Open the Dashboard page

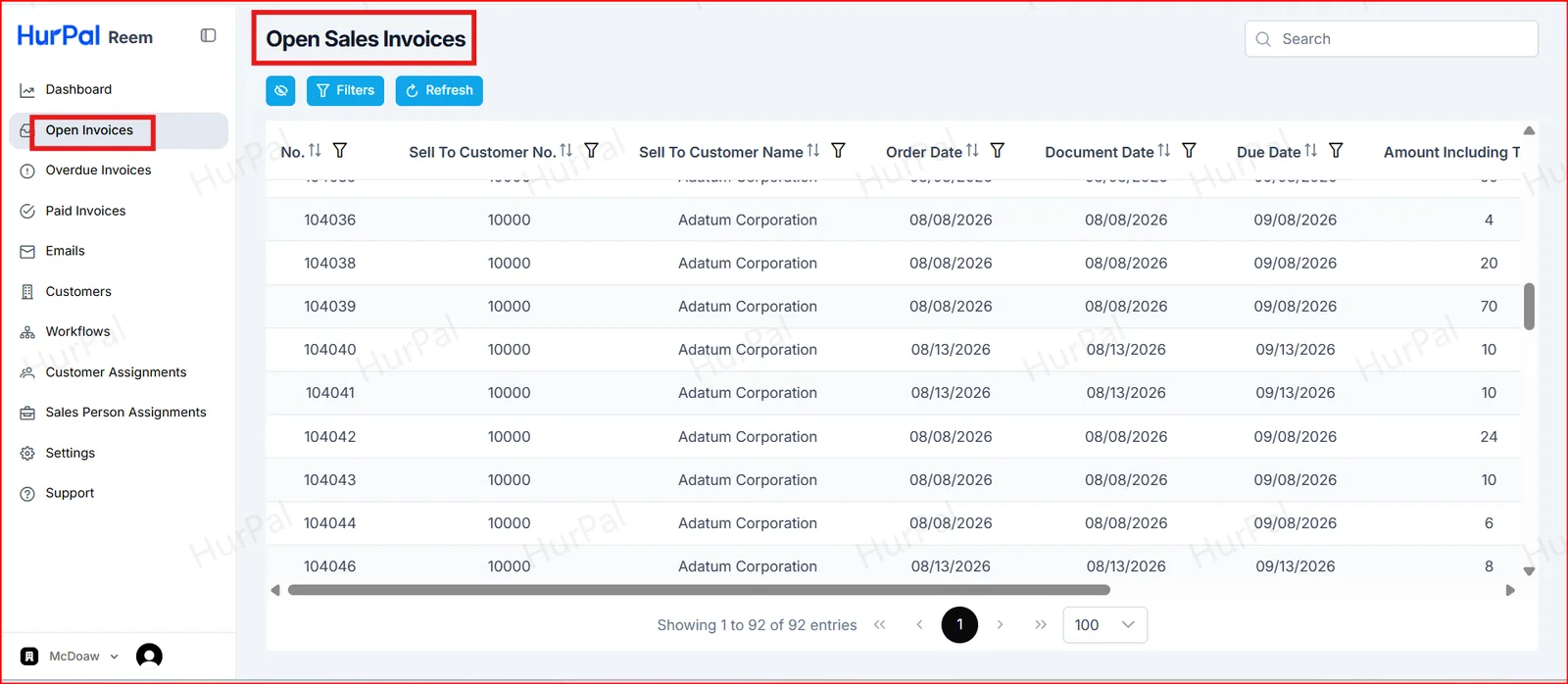(78, 89)
